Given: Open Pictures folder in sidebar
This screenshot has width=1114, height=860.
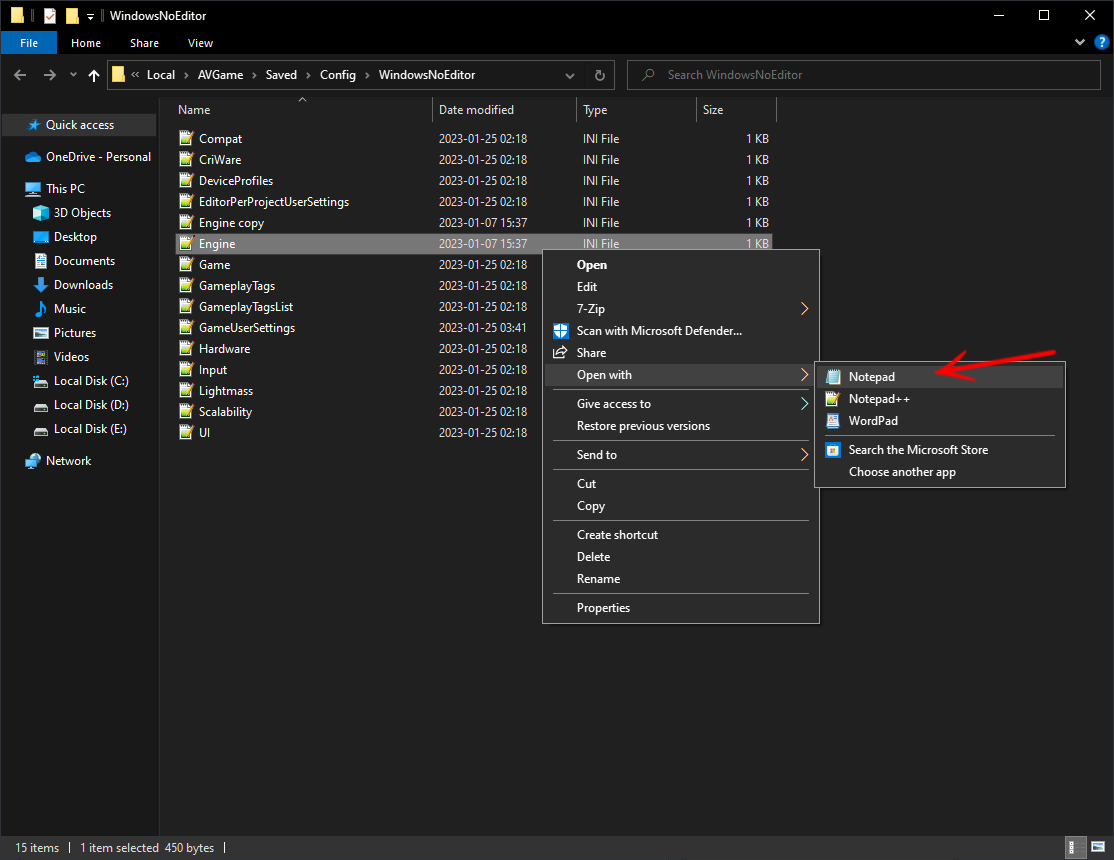Looking at the screenshot, I should 65,333.
